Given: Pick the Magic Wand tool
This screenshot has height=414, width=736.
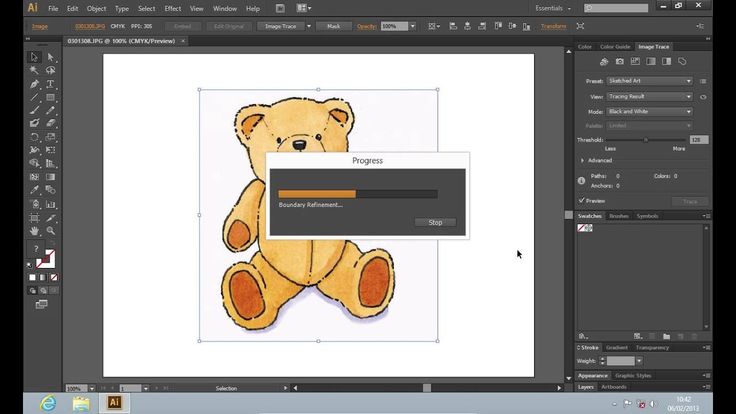Looking at the screenshot, I should (x=34, y=70).
